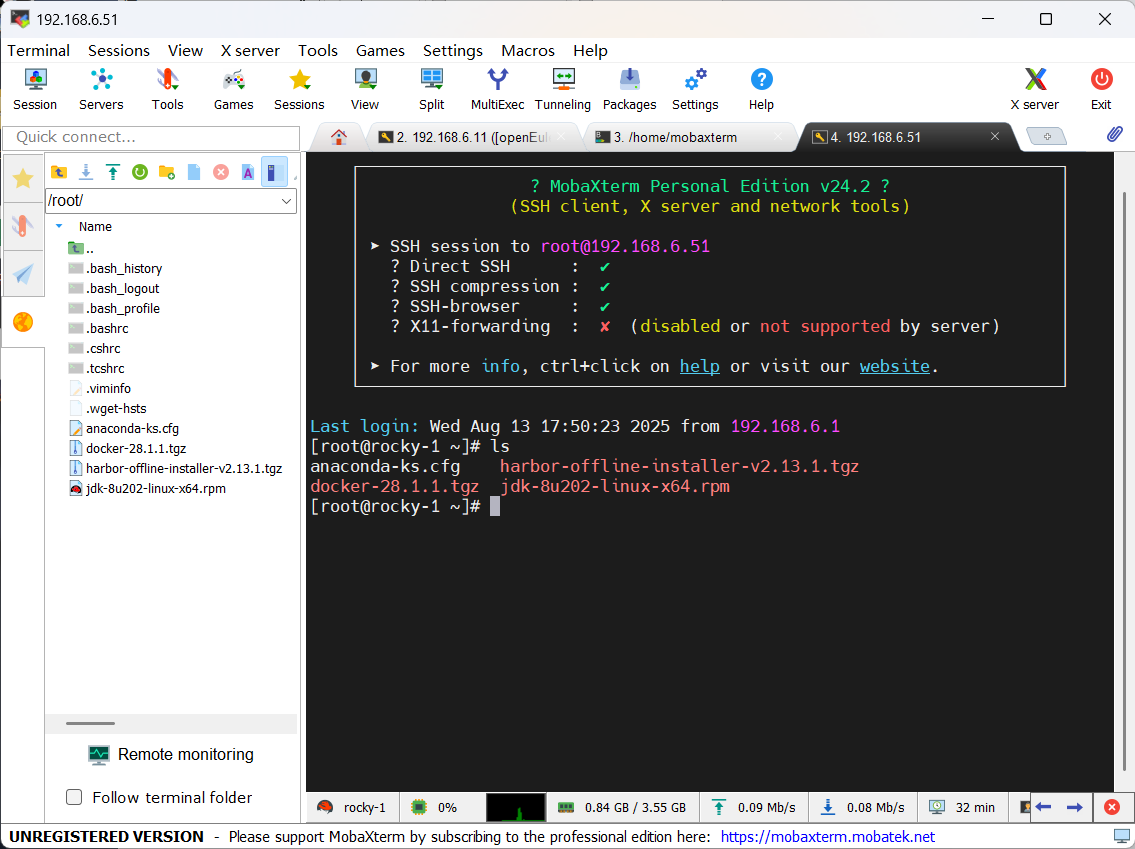Open a new Session from the toolbar
This screenshot has width=1135, height=849.
pyautogui.click(x=35, y=89)
